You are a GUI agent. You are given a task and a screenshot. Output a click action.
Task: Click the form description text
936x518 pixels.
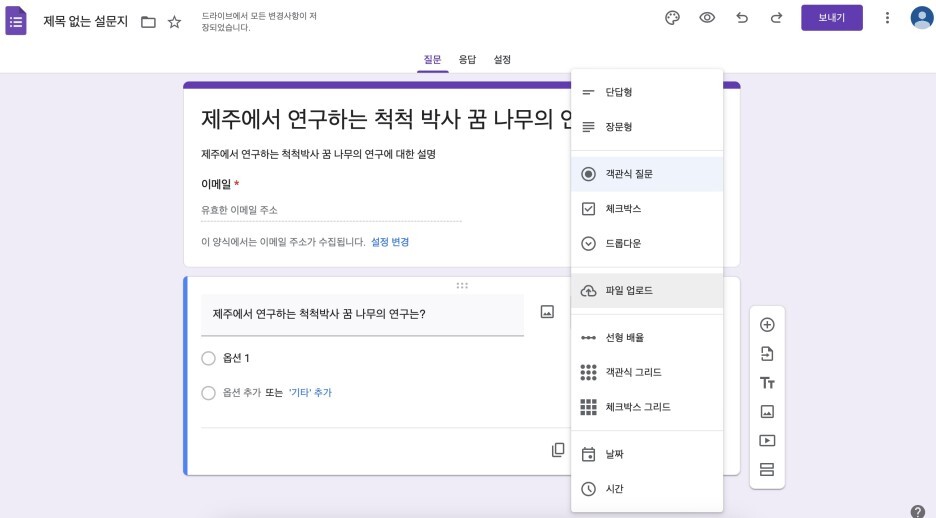[x=318, y=154]
